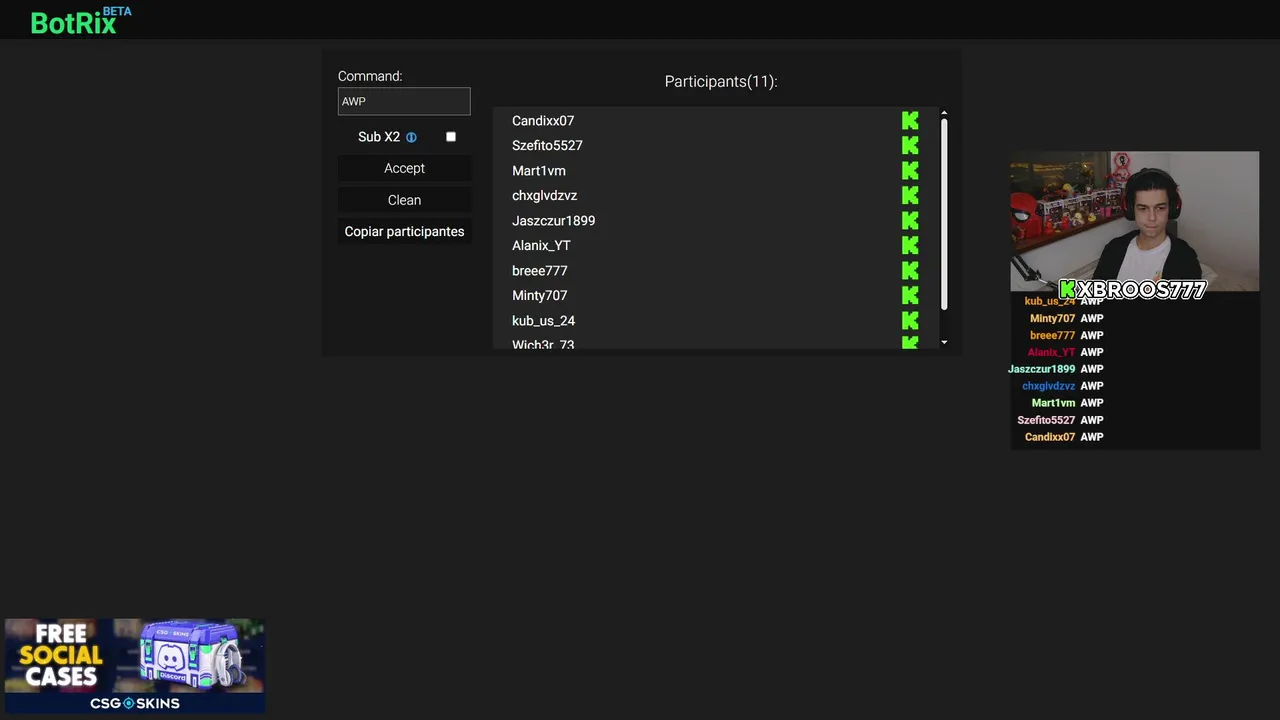Viewport: 1280px width, 720px height.
Task: Click the Kick icon beside Alanix_YT
Action: (x=910, y=246)
